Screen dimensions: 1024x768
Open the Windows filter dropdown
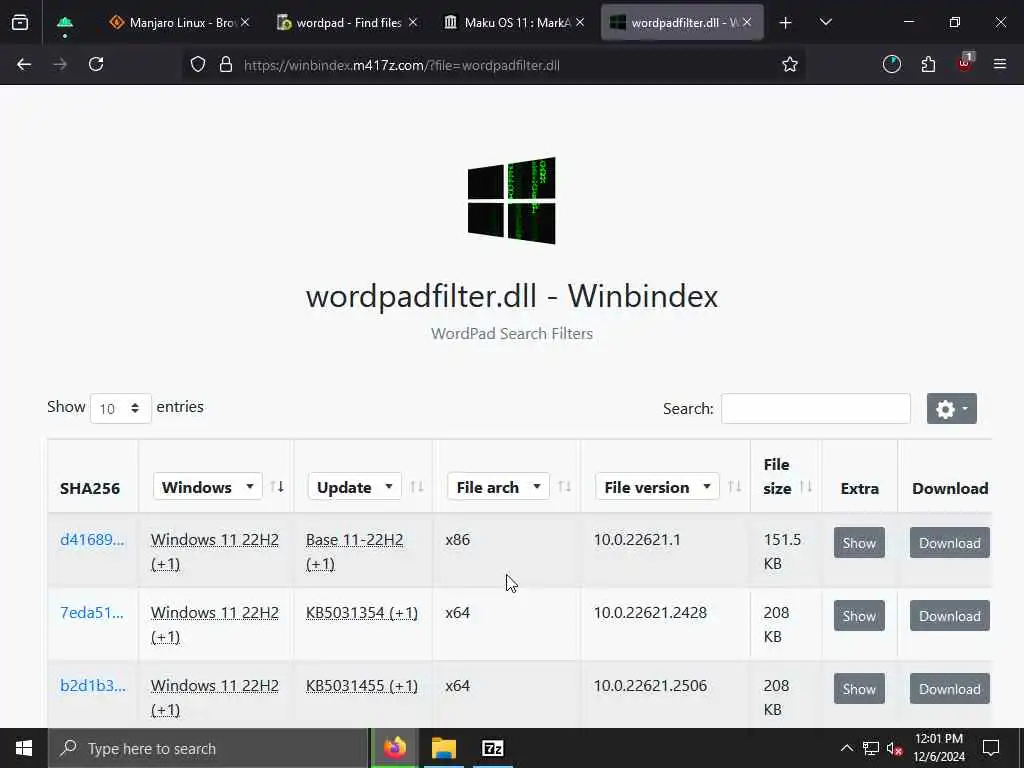[208, 487]
